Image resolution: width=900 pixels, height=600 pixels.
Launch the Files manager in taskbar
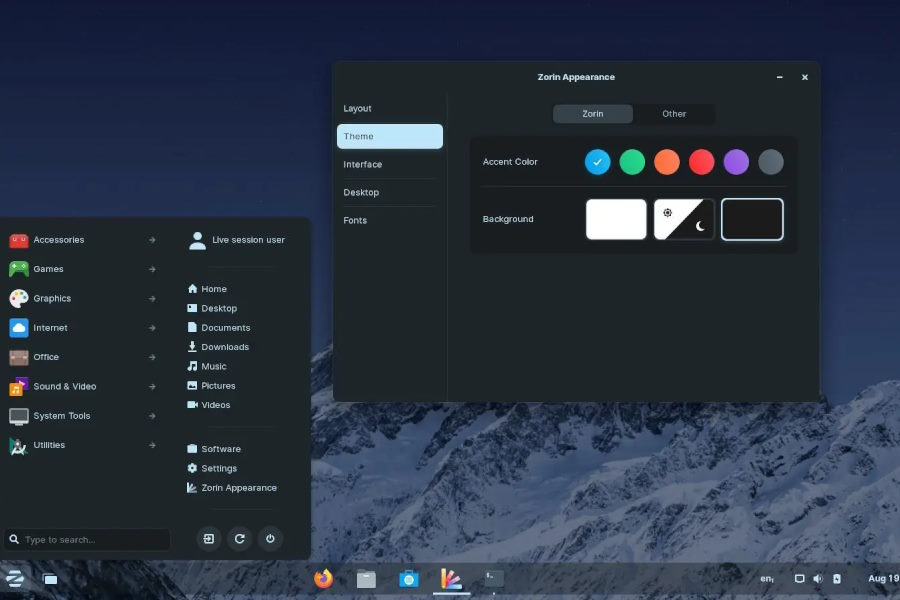[366, 578]
